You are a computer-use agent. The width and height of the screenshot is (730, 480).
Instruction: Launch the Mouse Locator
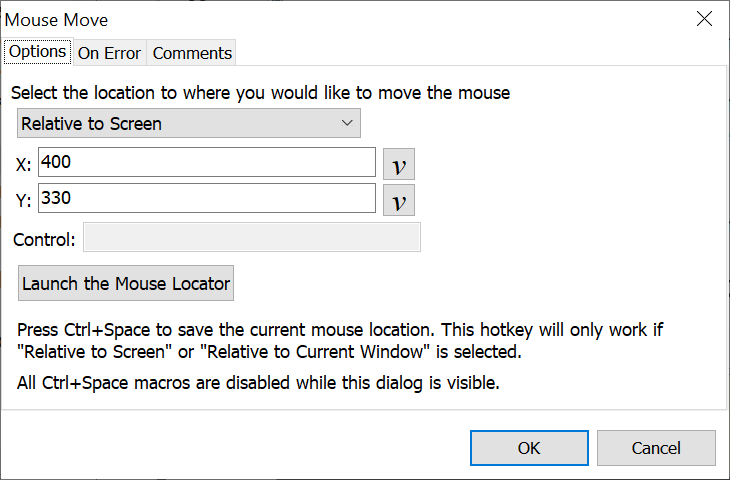coord(126,283)
